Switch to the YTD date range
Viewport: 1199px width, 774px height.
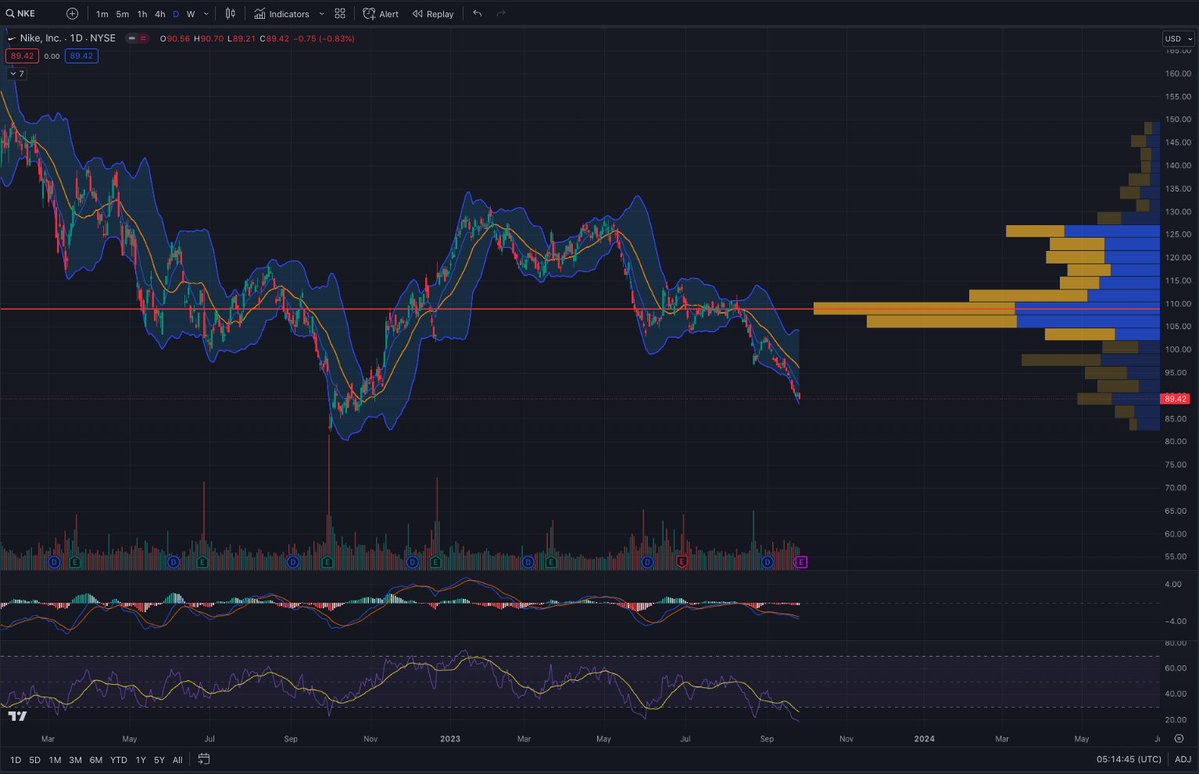pos(119,760)
